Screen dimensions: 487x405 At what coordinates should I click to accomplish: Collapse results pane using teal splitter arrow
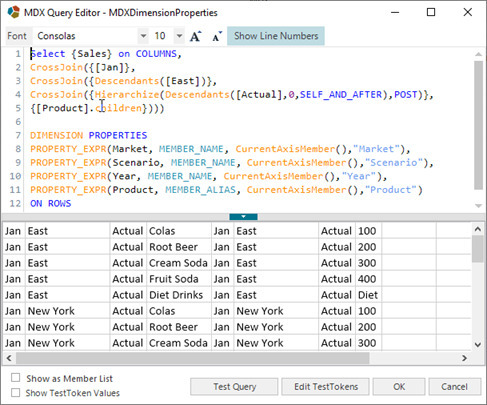[x=243, y=217]
